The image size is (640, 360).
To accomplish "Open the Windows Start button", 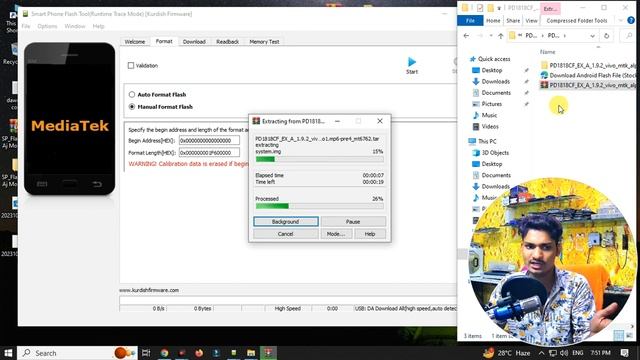I will tap(8, 353).
